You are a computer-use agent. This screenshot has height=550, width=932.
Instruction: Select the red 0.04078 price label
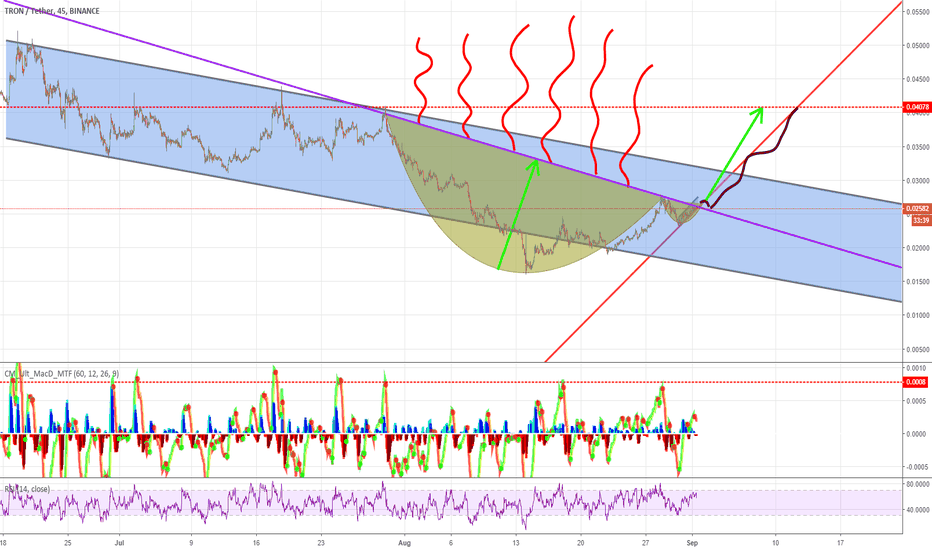point(917,108)
